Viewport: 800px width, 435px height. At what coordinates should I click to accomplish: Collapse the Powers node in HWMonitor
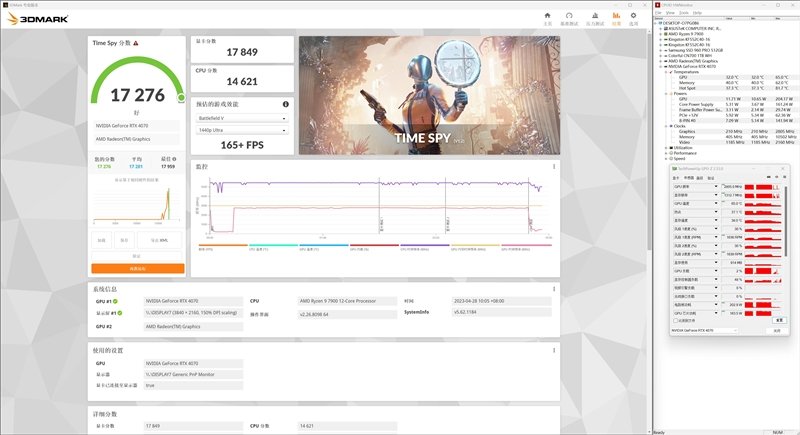coord(666,94)
